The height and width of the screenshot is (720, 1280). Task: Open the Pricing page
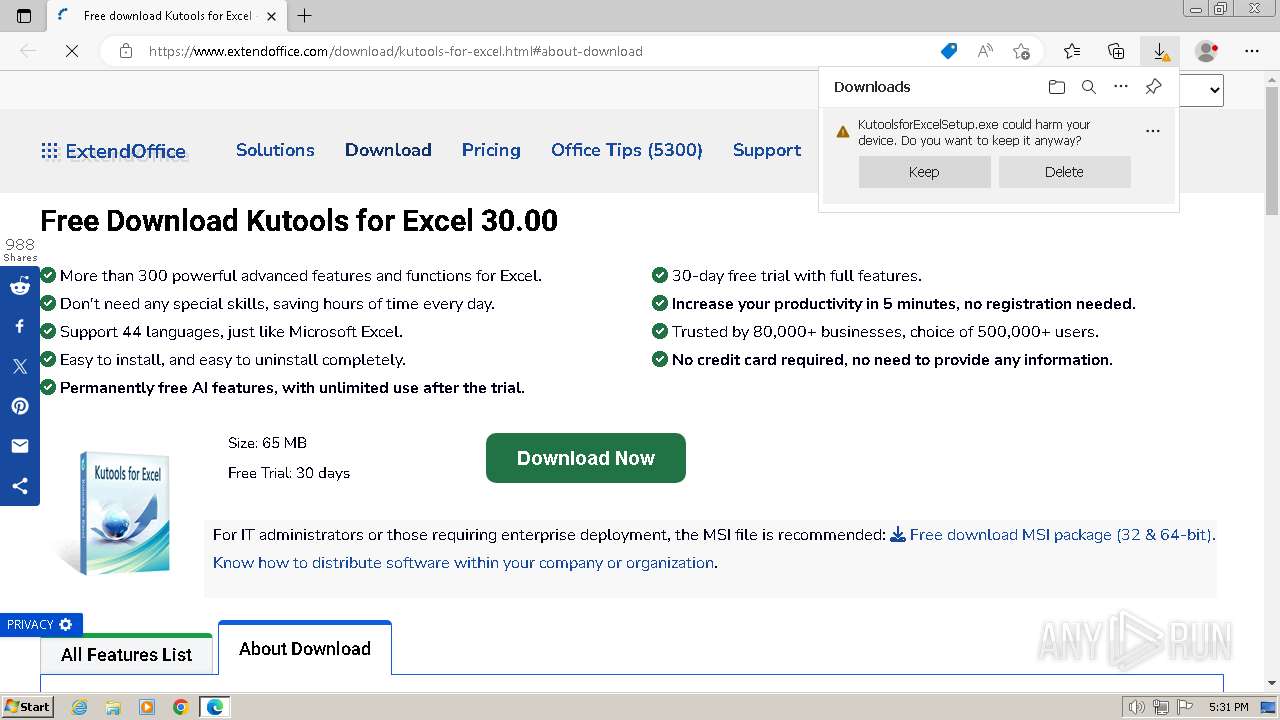491,150
